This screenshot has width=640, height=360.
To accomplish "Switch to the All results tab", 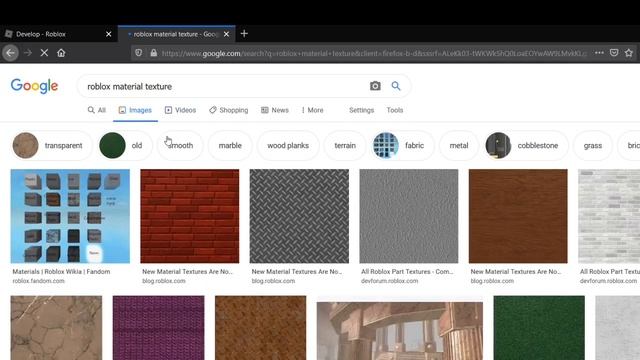I will (97, 110).
